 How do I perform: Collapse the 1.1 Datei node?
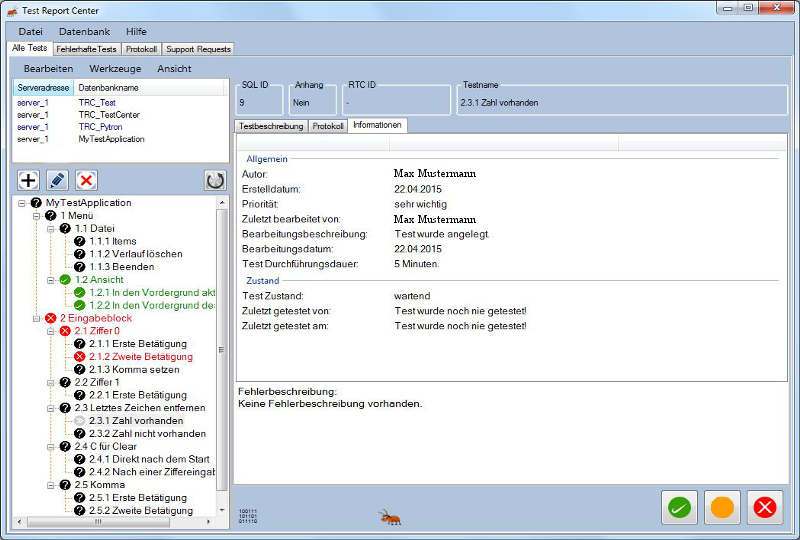tap(51, 229)
